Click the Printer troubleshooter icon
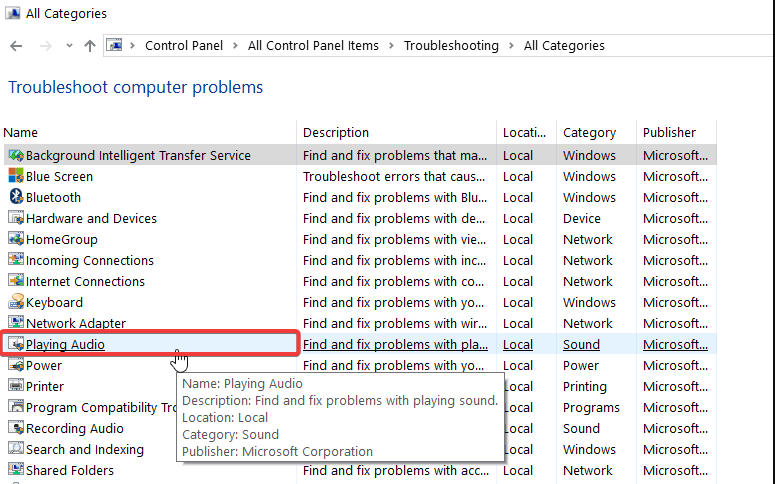This screenshot has width=775, height=484. [x=15, y=386]
